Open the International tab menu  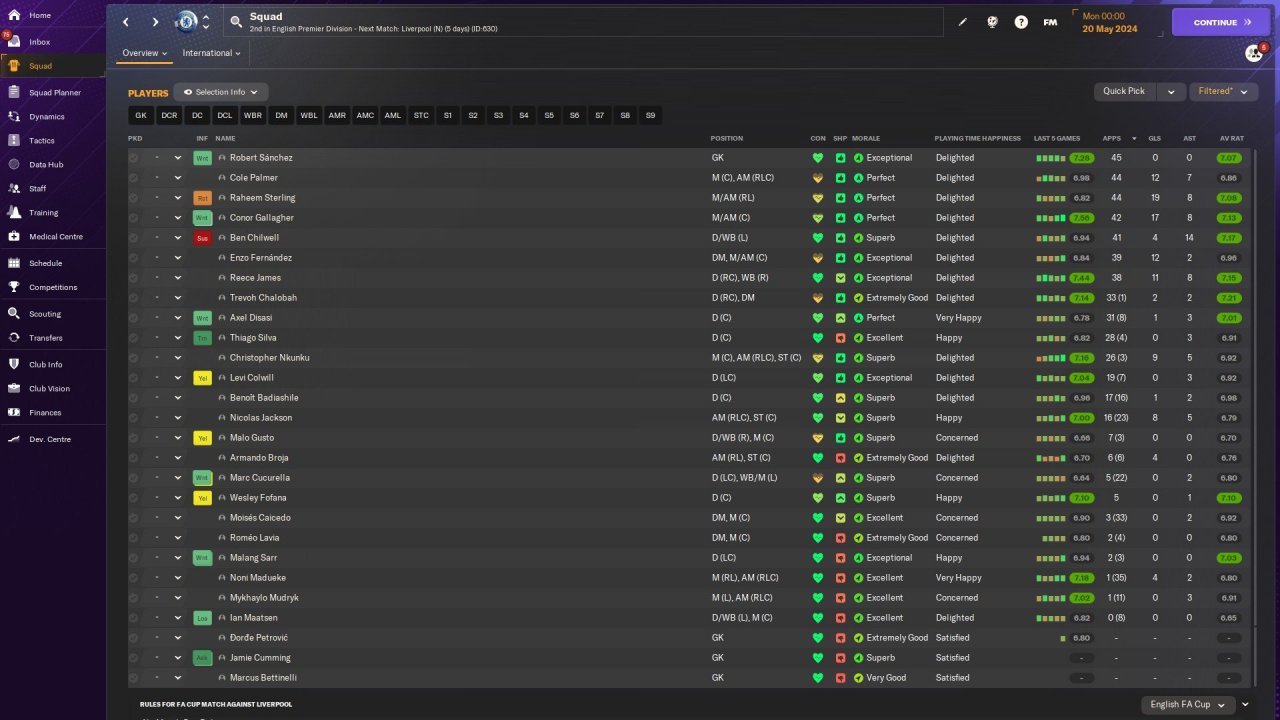tap(212, 53)
